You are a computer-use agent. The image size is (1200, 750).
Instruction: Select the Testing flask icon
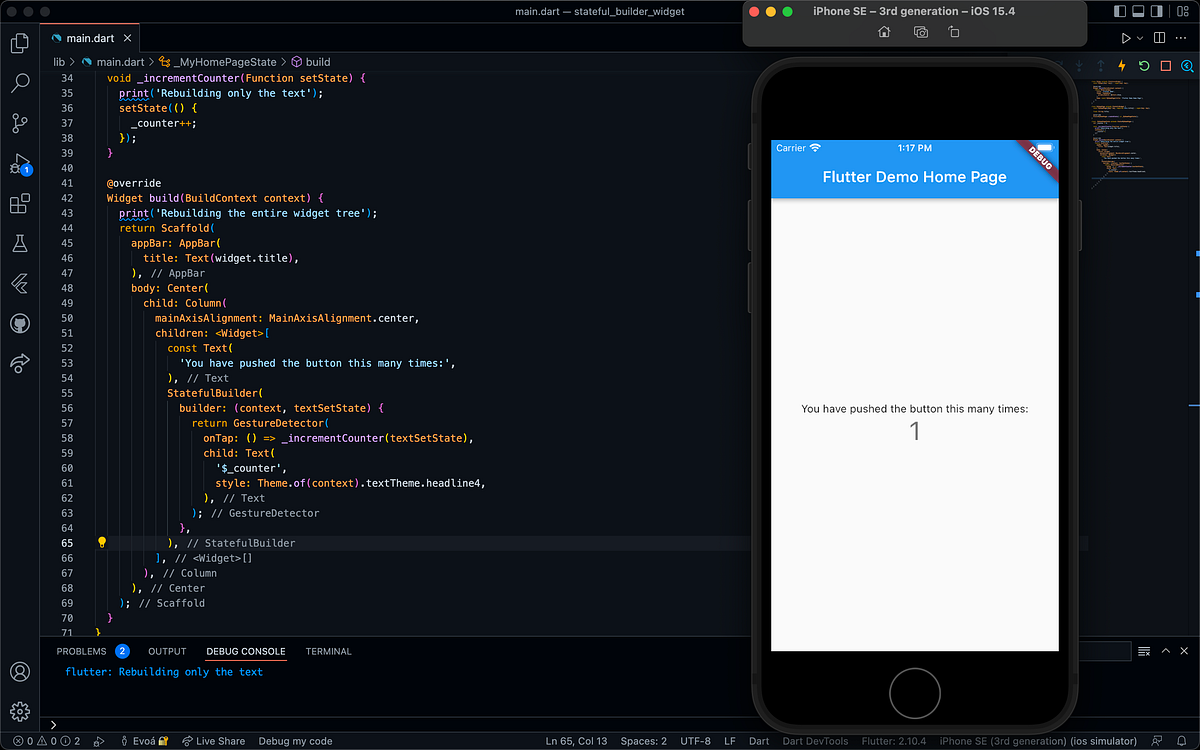click(19, 243)
